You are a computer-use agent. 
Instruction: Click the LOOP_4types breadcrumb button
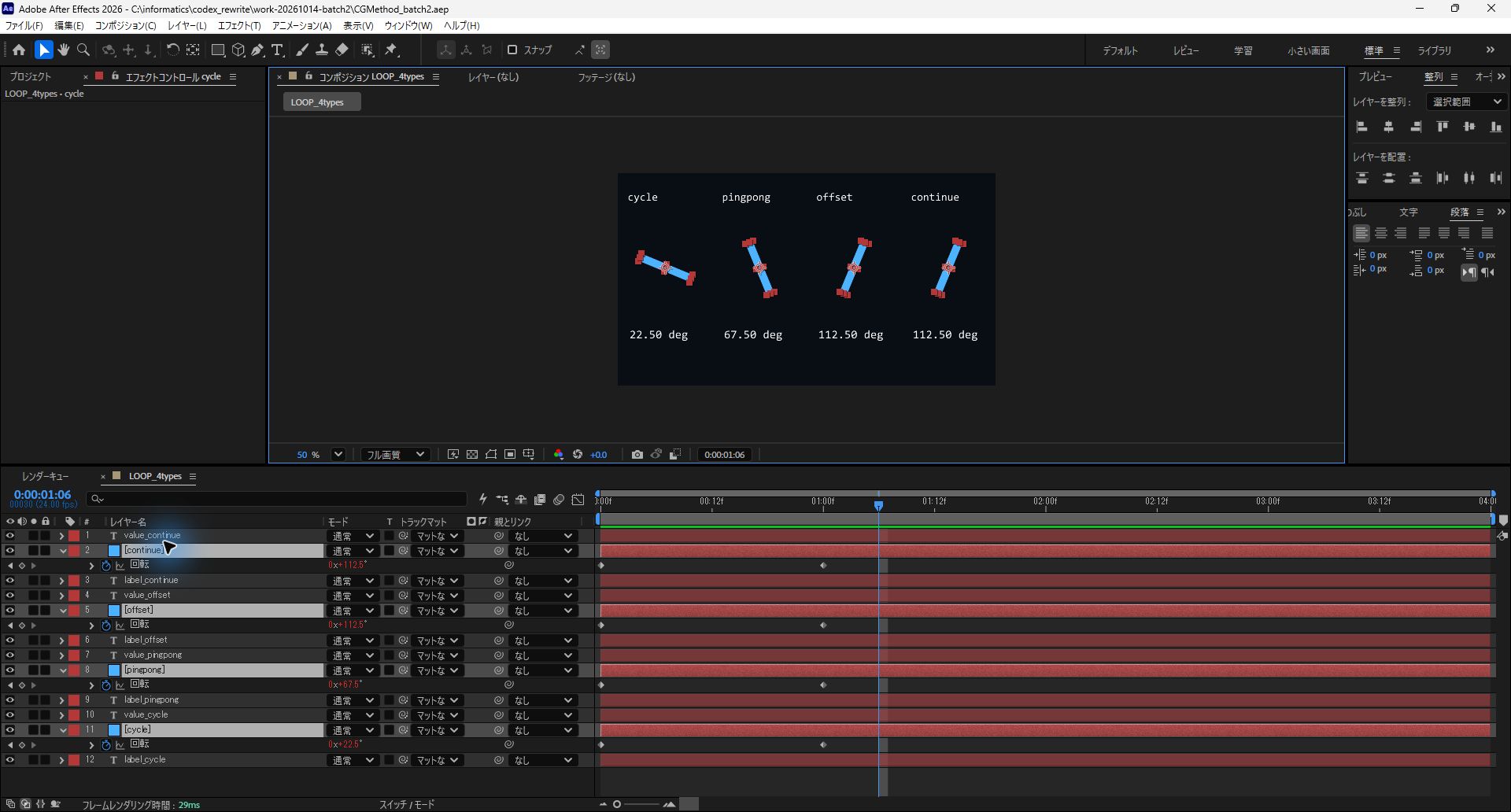coord(322,102)
